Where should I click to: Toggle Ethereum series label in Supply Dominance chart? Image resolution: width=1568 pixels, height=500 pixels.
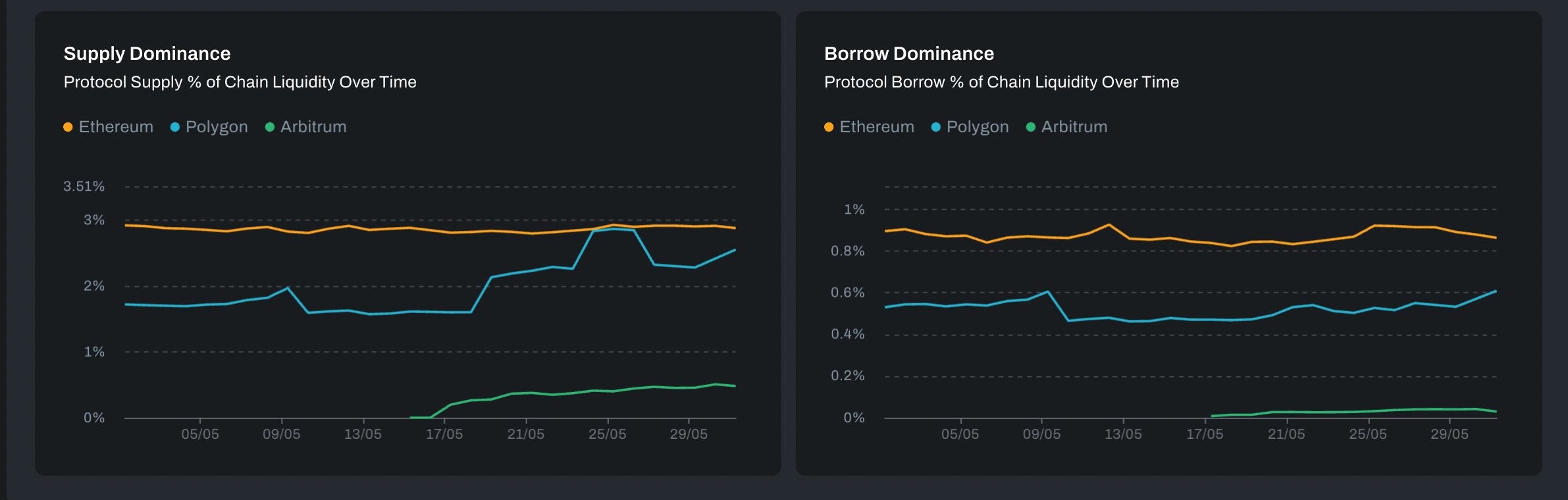[116, 127]
